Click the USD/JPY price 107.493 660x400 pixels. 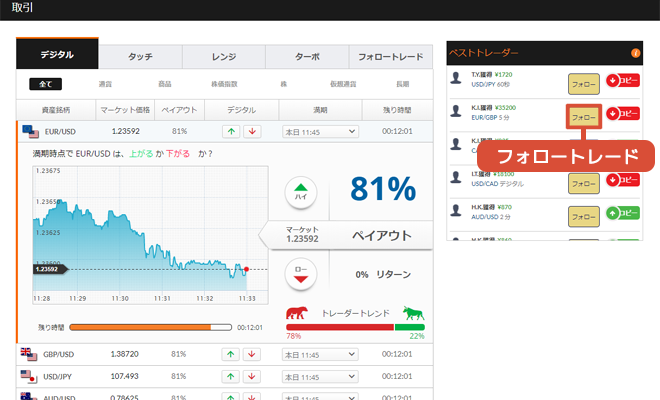tap(125, 376)
